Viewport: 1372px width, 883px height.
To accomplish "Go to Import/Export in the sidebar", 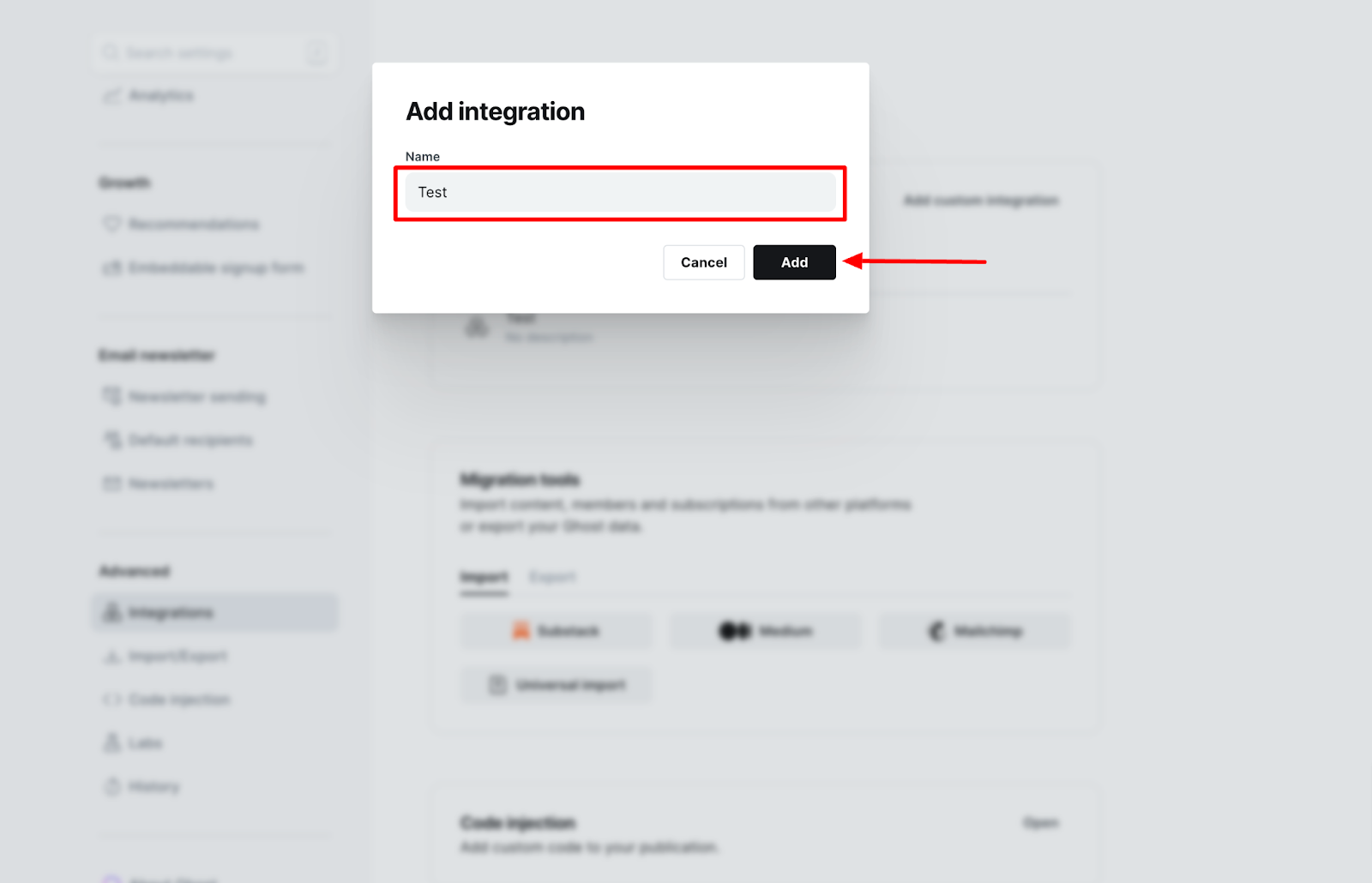I will click(x=178, y=656).
